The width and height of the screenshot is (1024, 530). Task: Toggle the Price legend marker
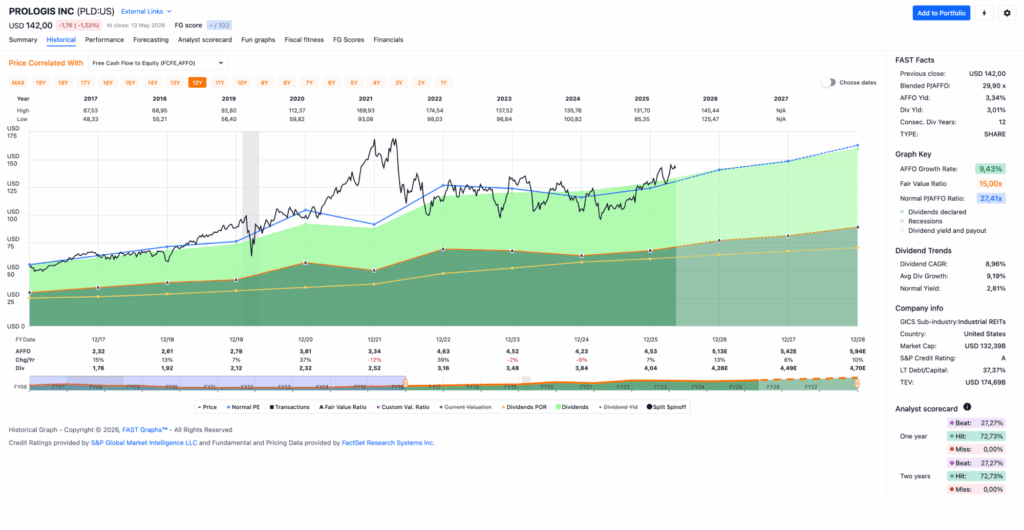tap(209, 407)
